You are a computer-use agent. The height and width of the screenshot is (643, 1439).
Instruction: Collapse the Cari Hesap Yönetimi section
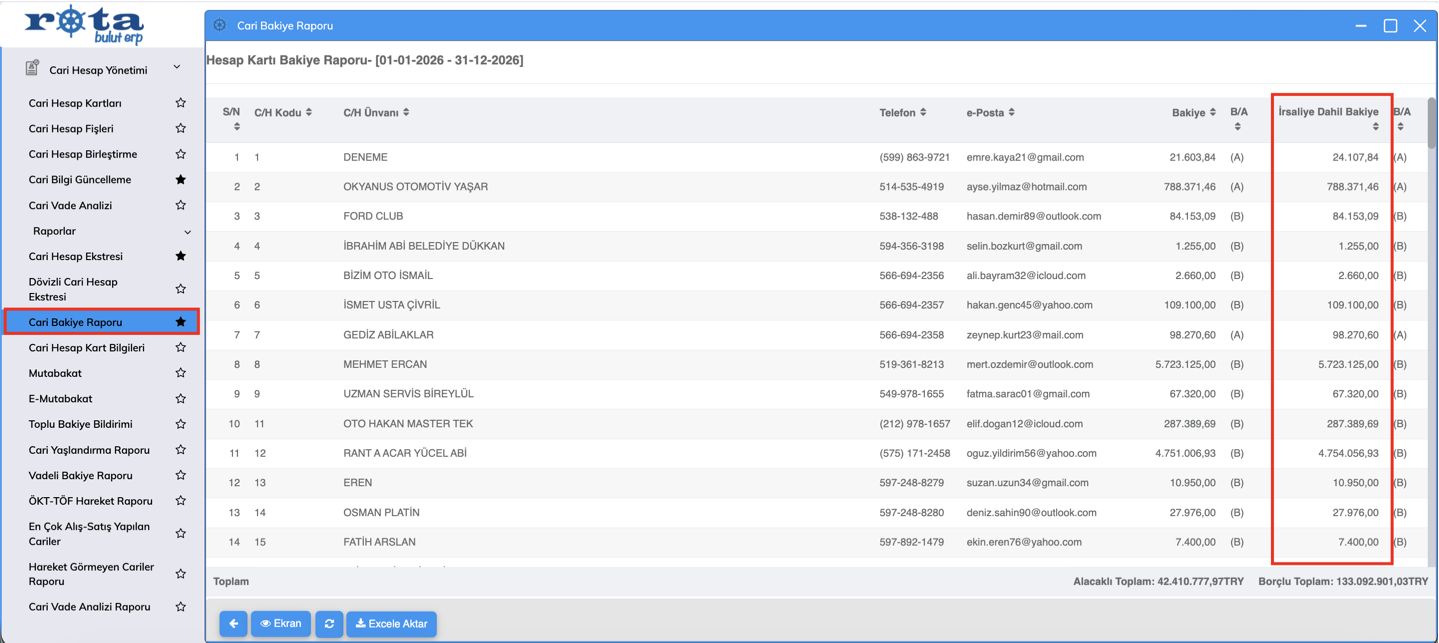pyautogui.click(x=177, y=69)
